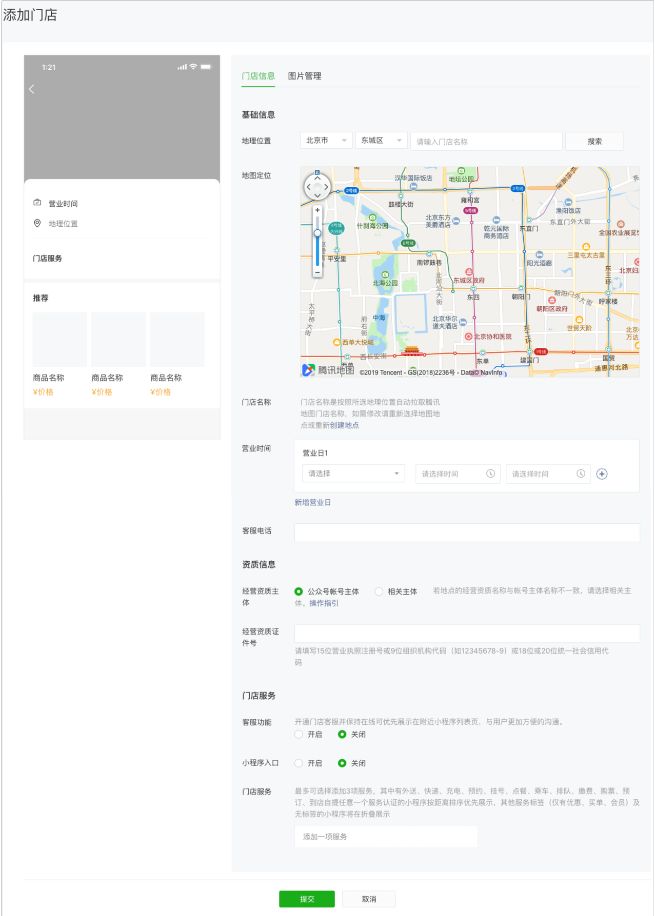The height and width of the screenshot is (916, 655).
Task: Add another time slot with plus icon
Action: pyautogui.click(x=602, y=474)
